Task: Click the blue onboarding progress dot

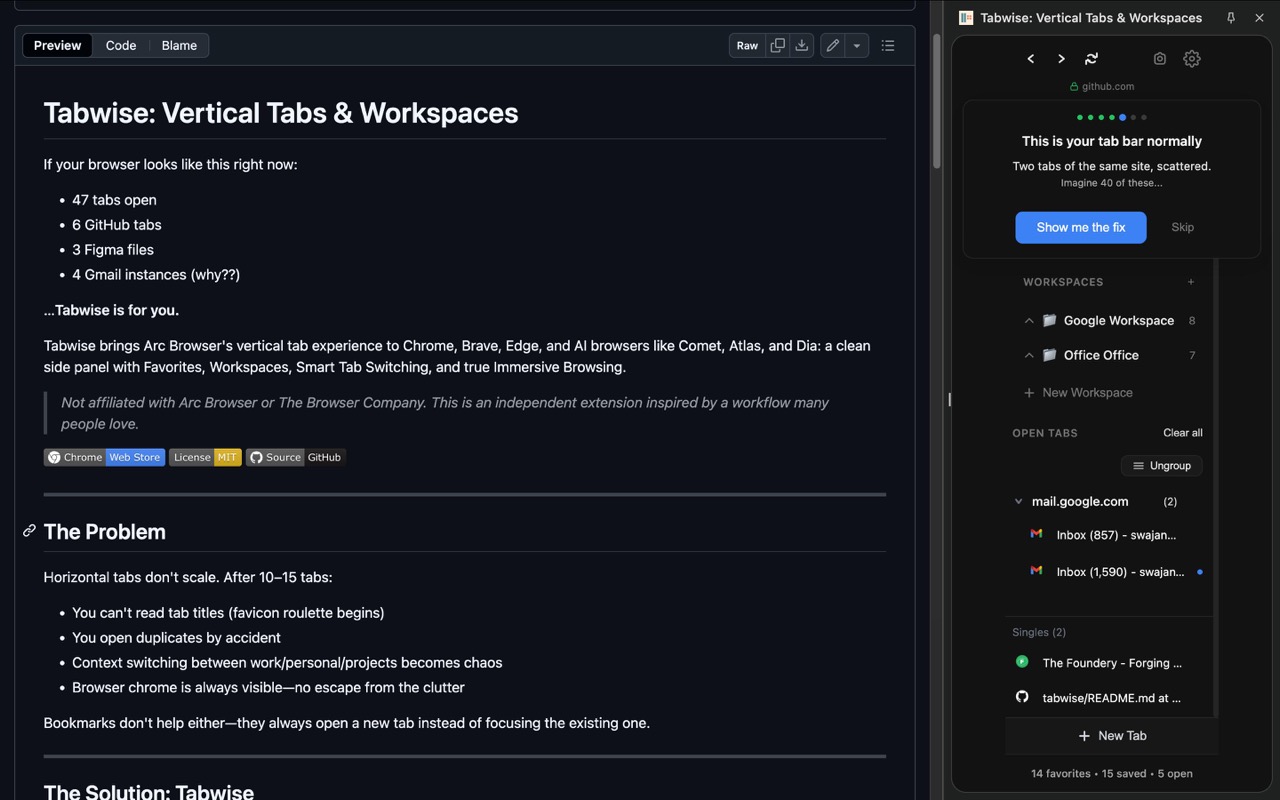Action: 1123,118
